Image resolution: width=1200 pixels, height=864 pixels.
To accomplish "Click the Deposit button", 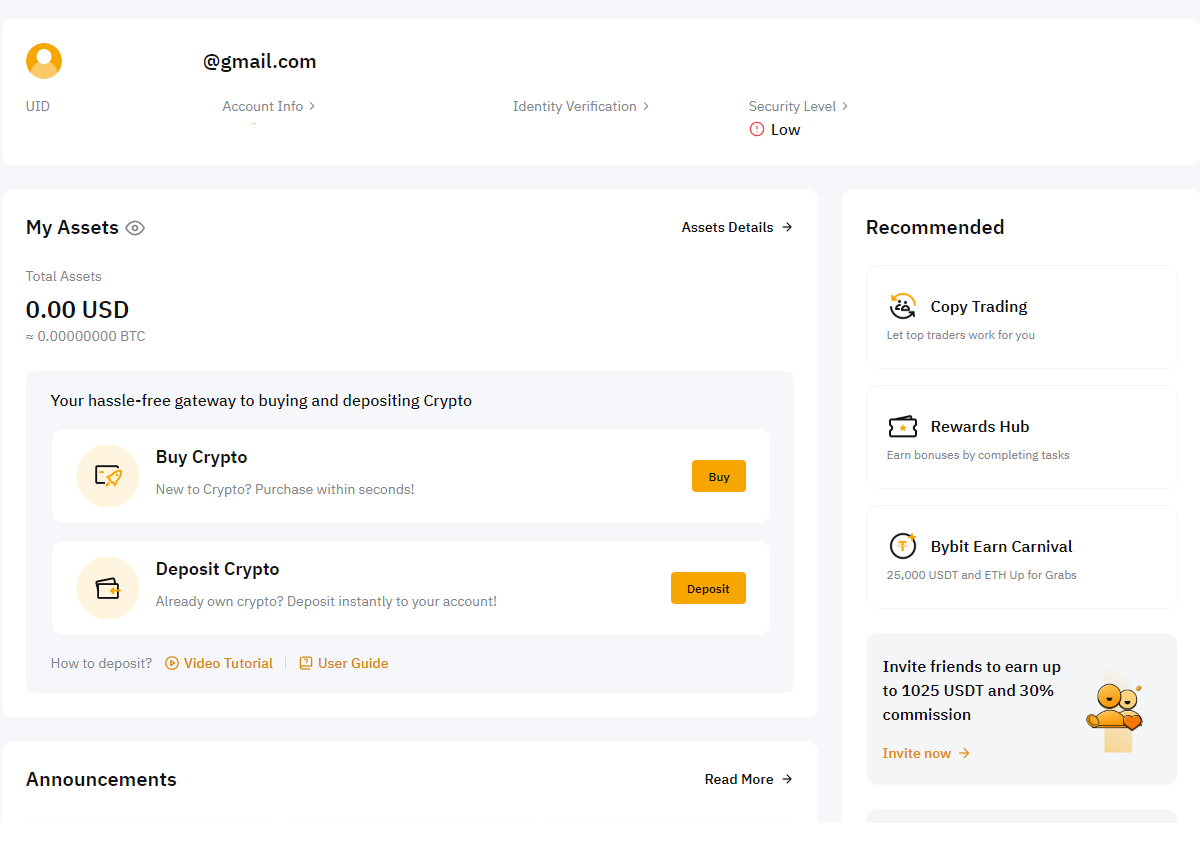I will tap(708, 588).
